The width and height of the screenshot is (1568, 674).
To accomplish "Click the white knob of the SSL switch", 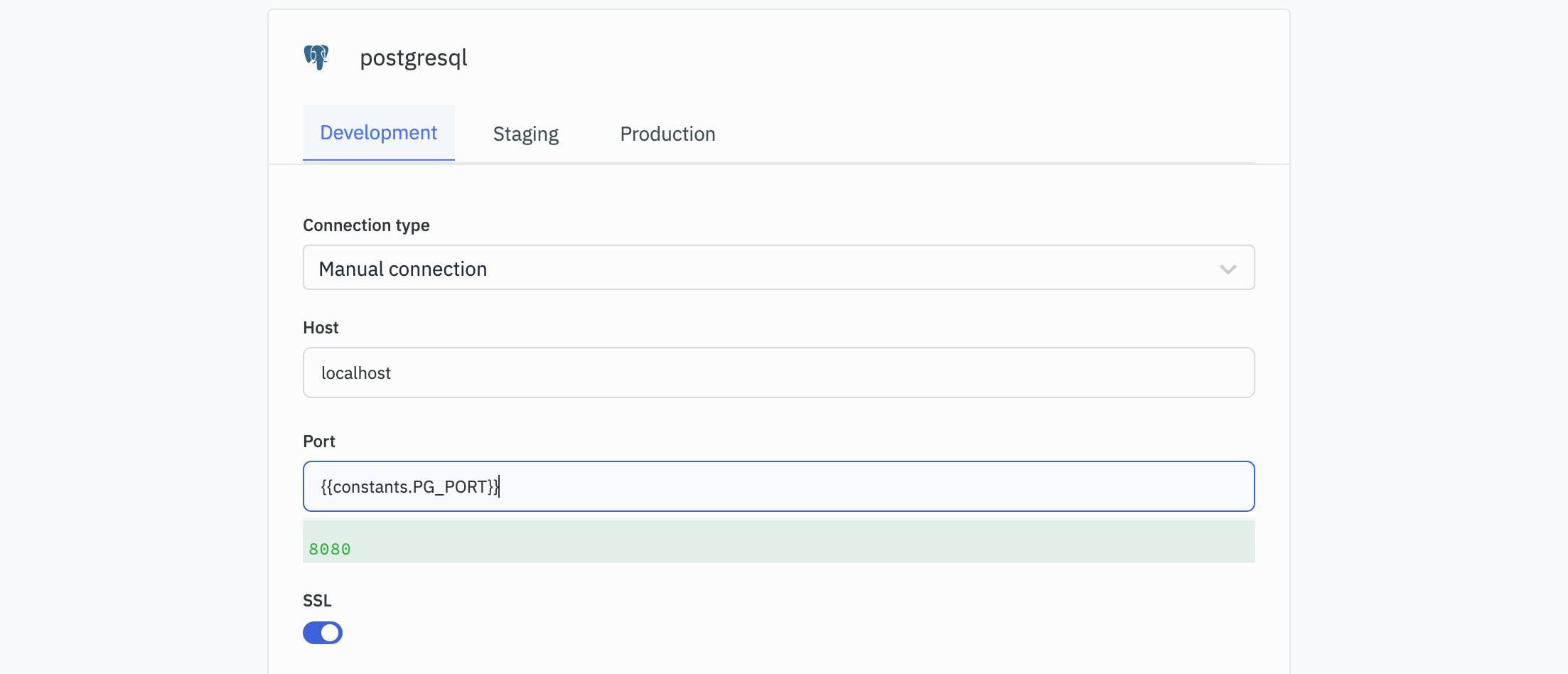I will coord(331,633).
